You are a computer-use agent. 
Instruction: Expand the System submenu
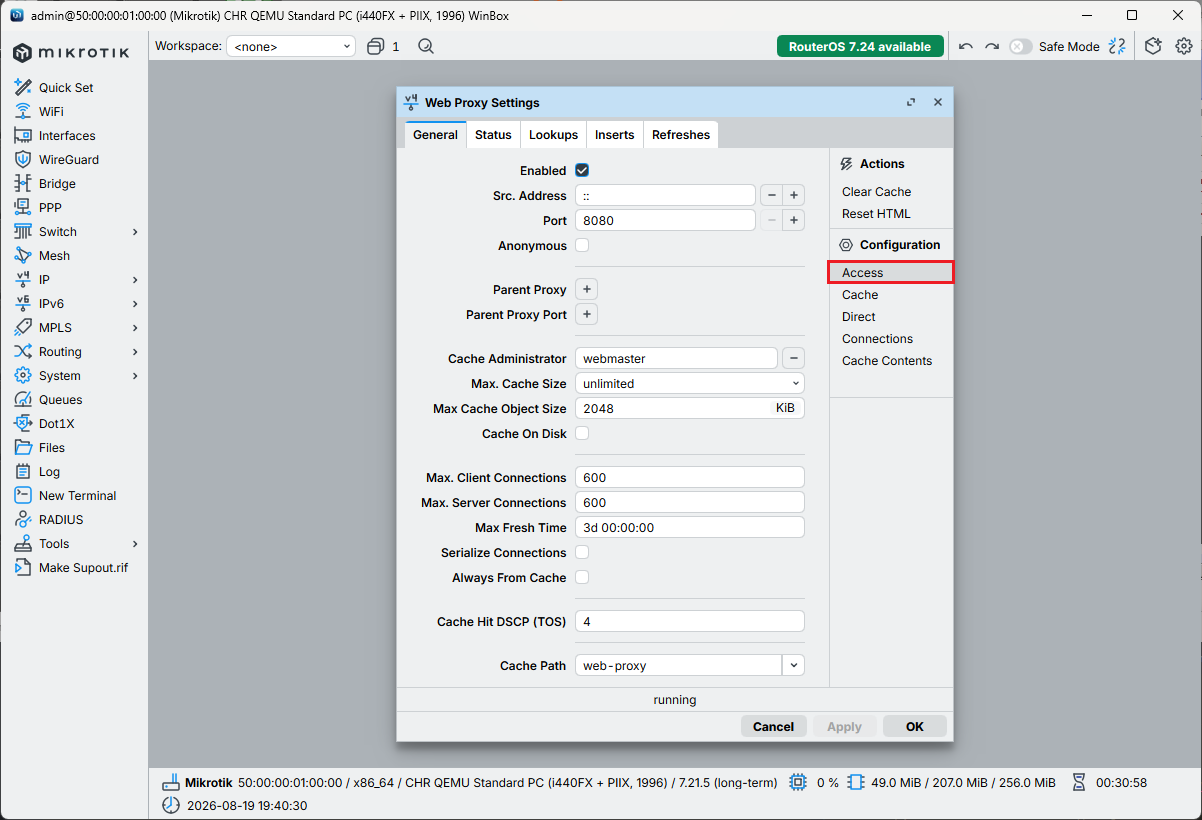tap(135, 376)
